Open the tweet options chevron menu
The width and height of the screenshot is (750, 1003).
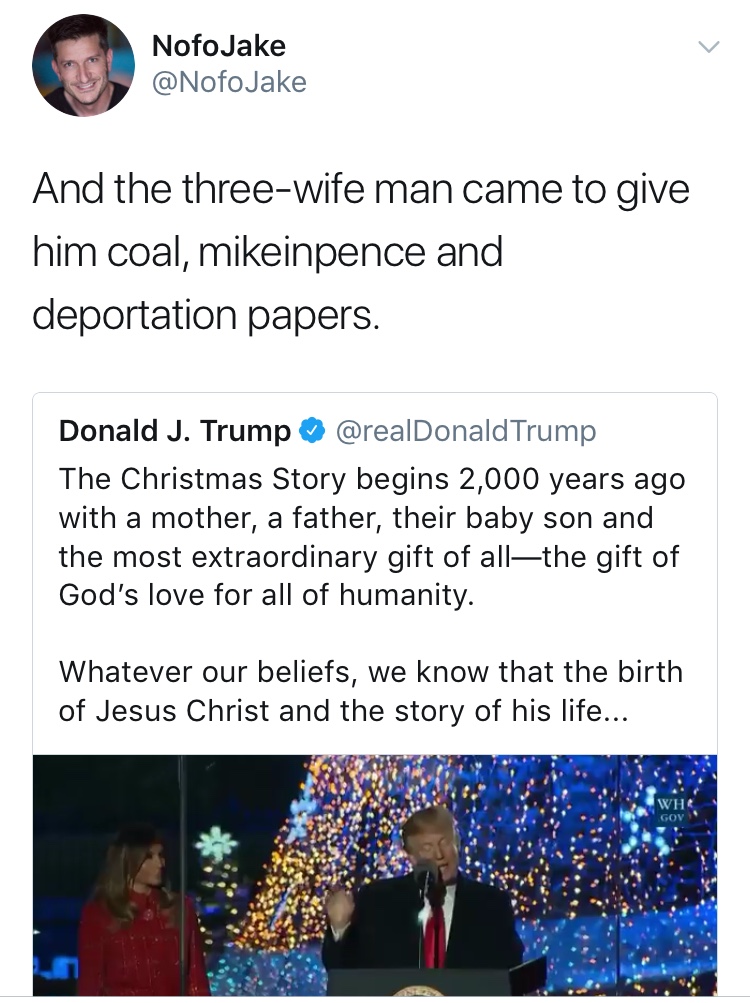click(x=708, y=47)
